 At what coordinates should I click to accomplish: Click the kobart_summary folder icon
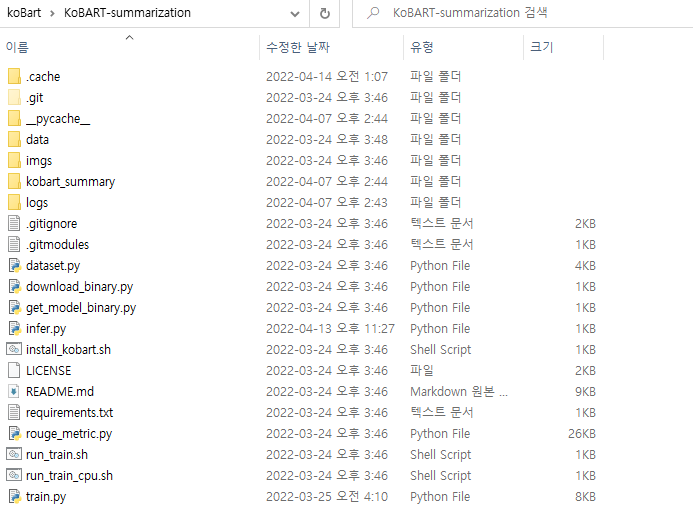coord(14,181)
